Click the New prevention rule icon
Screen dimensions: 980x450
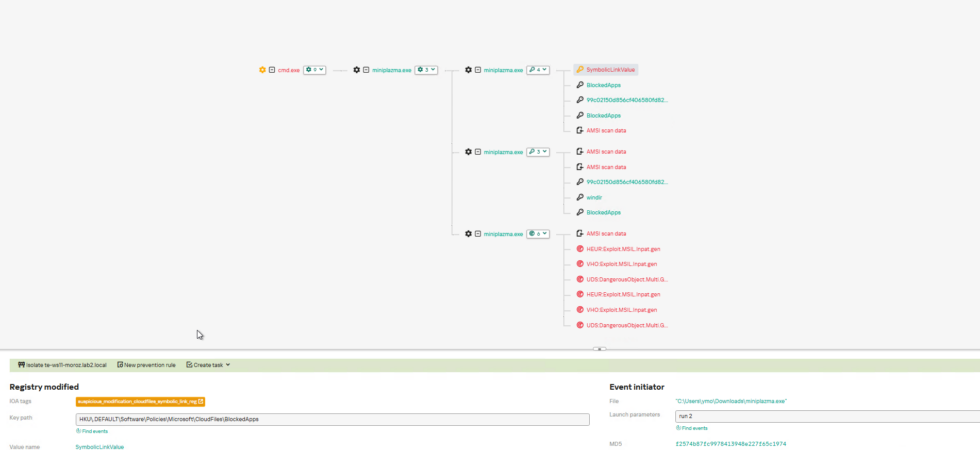point(120,364)
